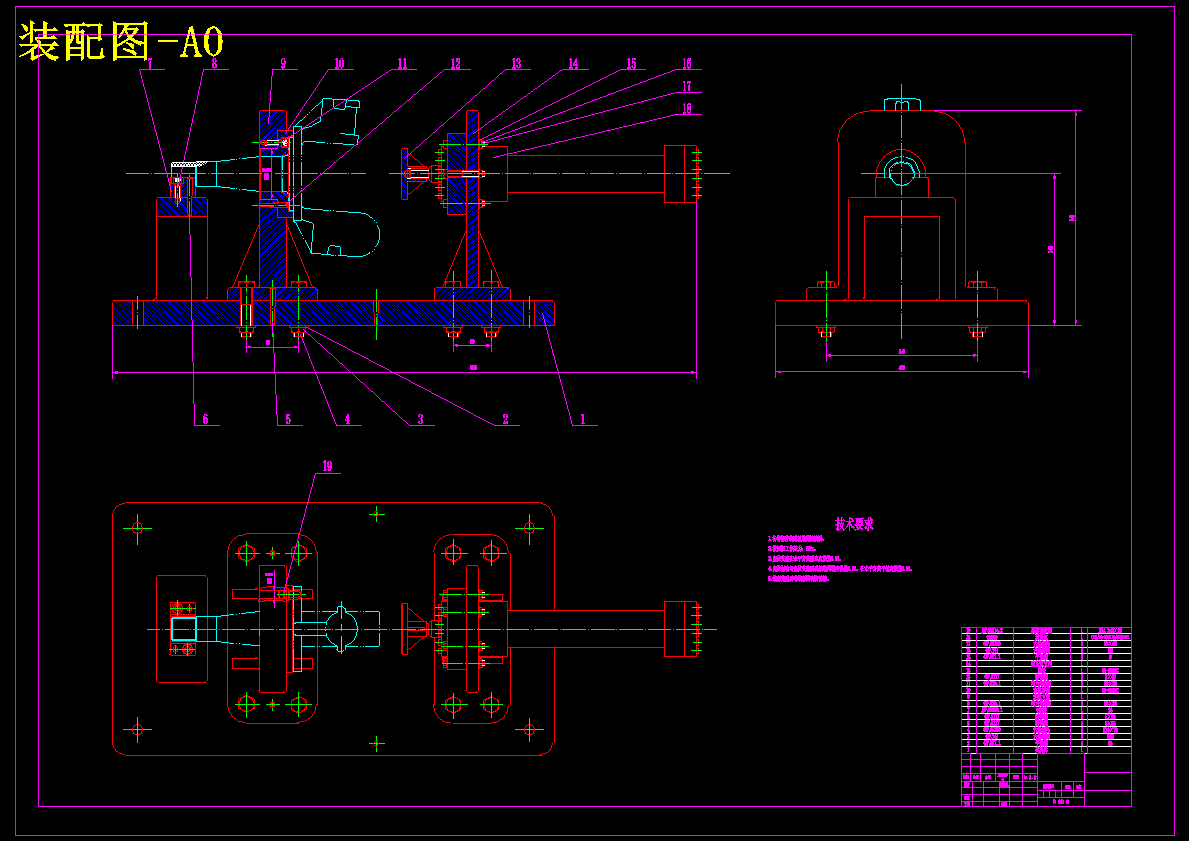
Task: Select part label number 4
Action: coord(347,419)
